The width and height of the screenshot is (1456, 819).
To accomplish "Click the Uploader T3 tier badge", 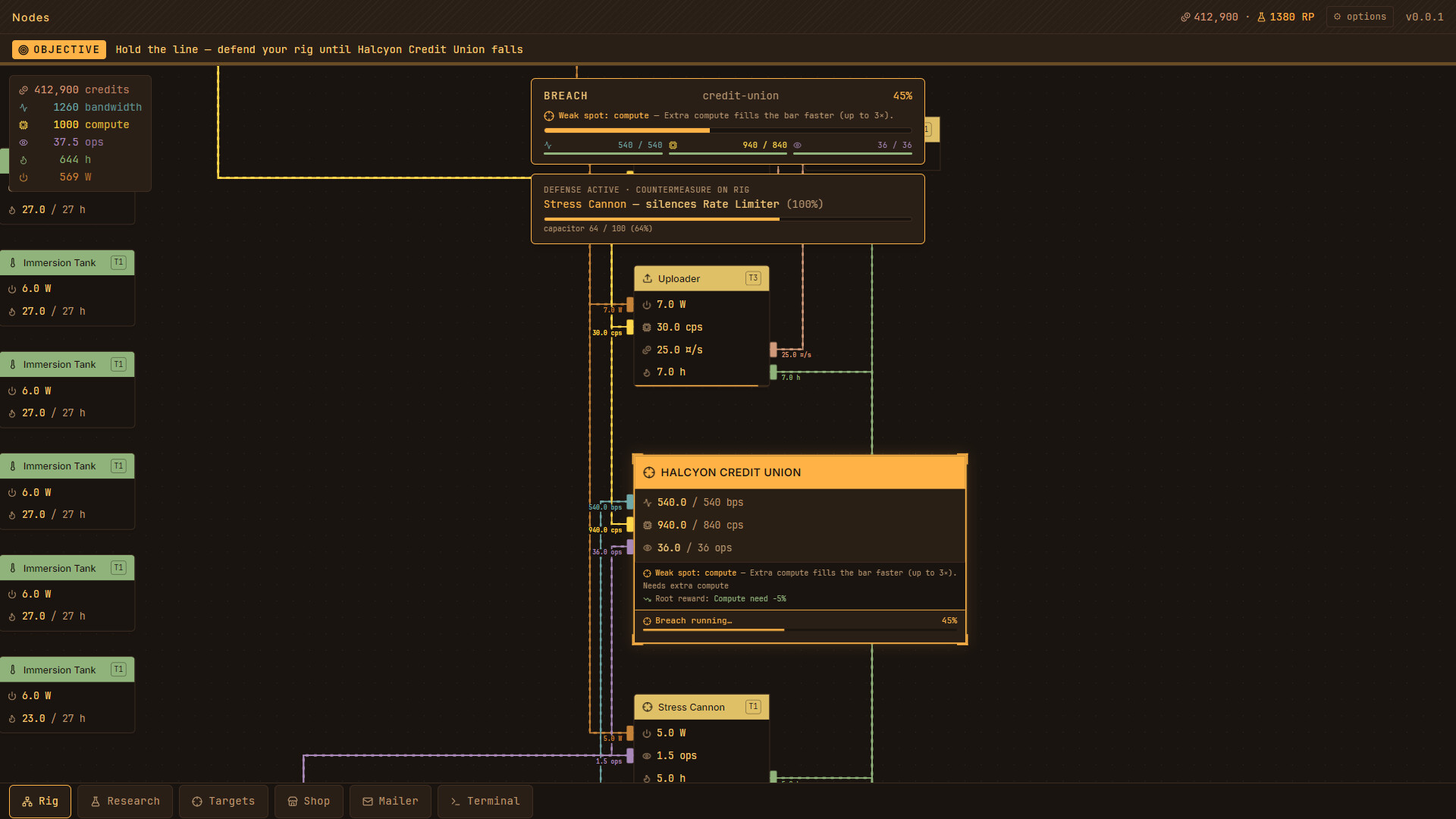I will click(753, 278).
